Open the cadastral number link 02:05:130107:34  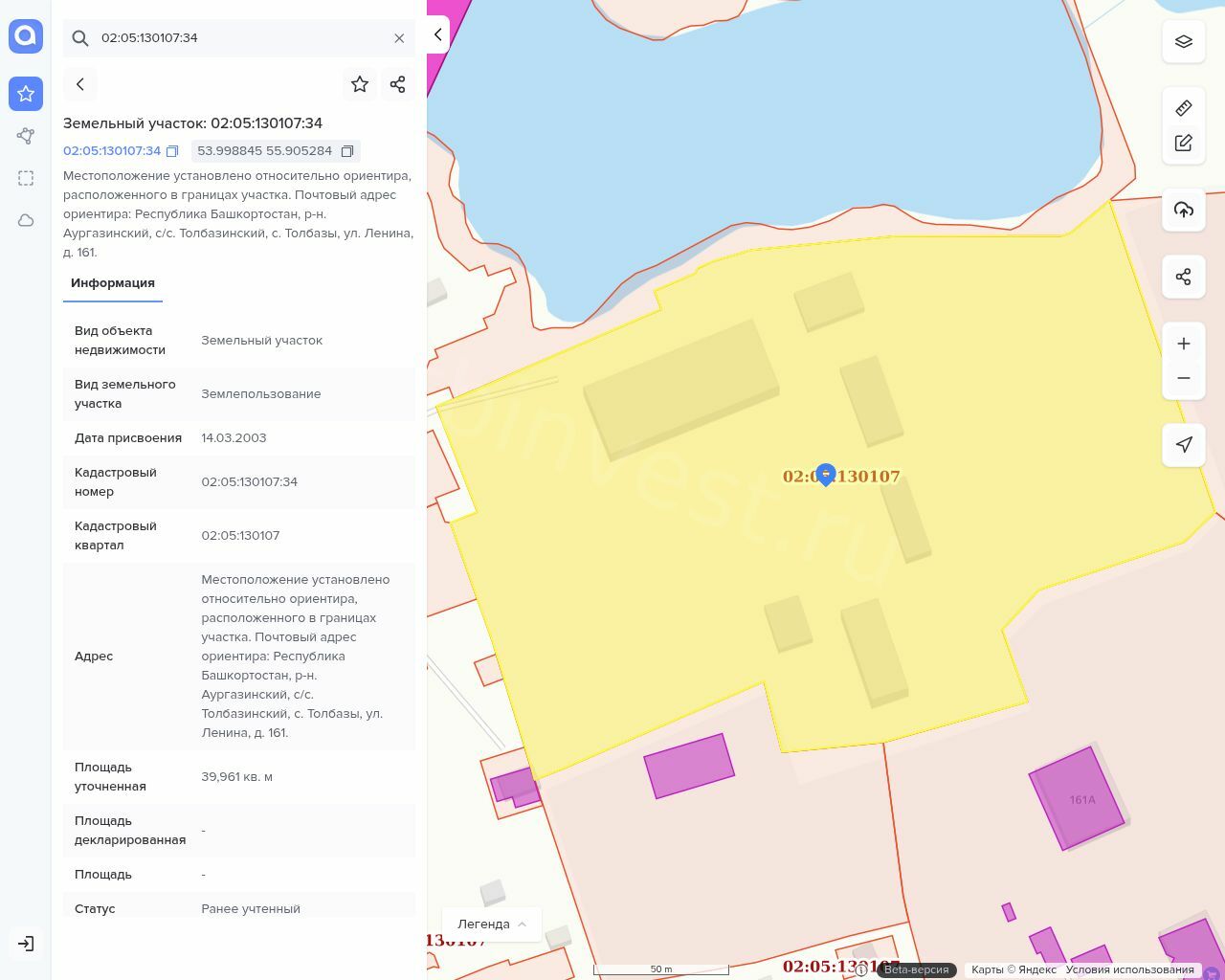pyautogui.click(x=112, y=150)
